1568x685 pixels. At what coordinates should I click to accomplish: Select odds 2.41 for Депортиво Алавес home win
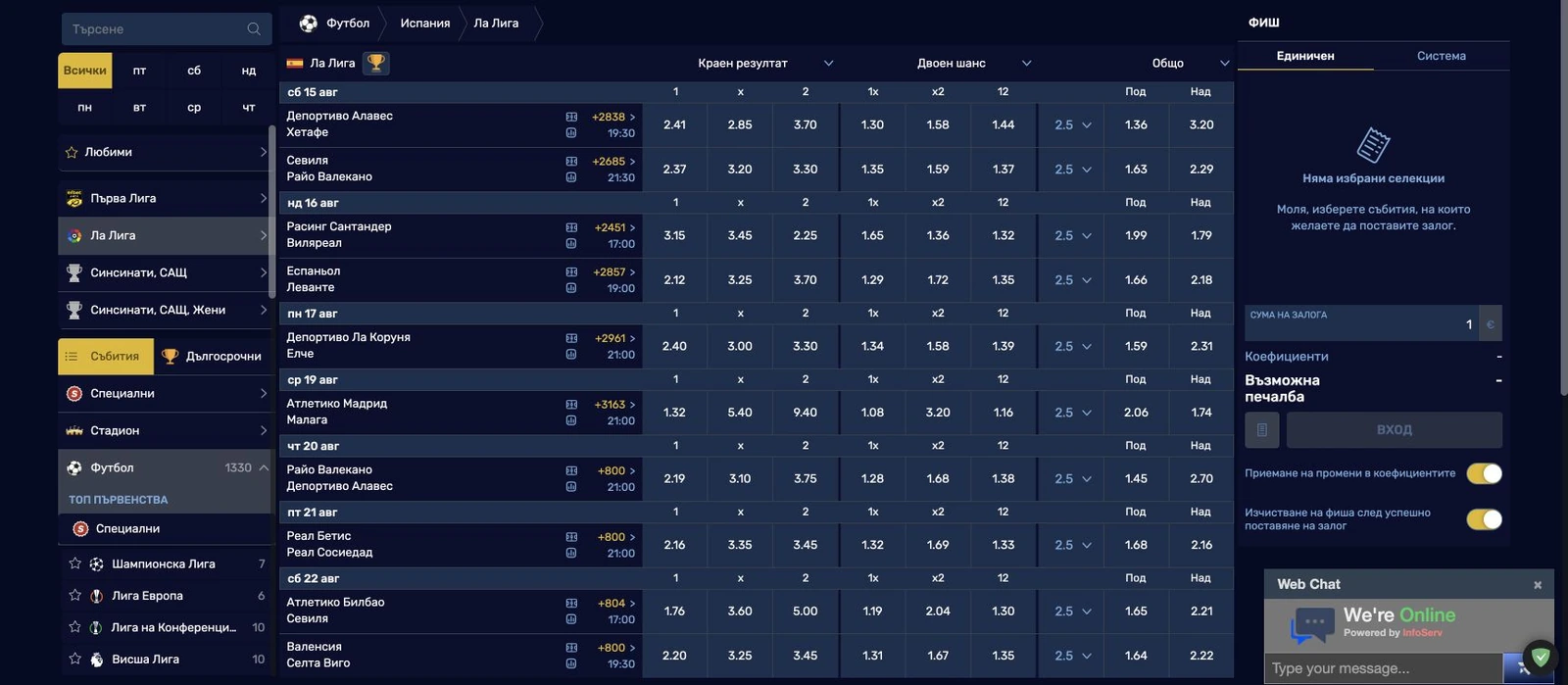pyautogui.click(x=674, y=125)
